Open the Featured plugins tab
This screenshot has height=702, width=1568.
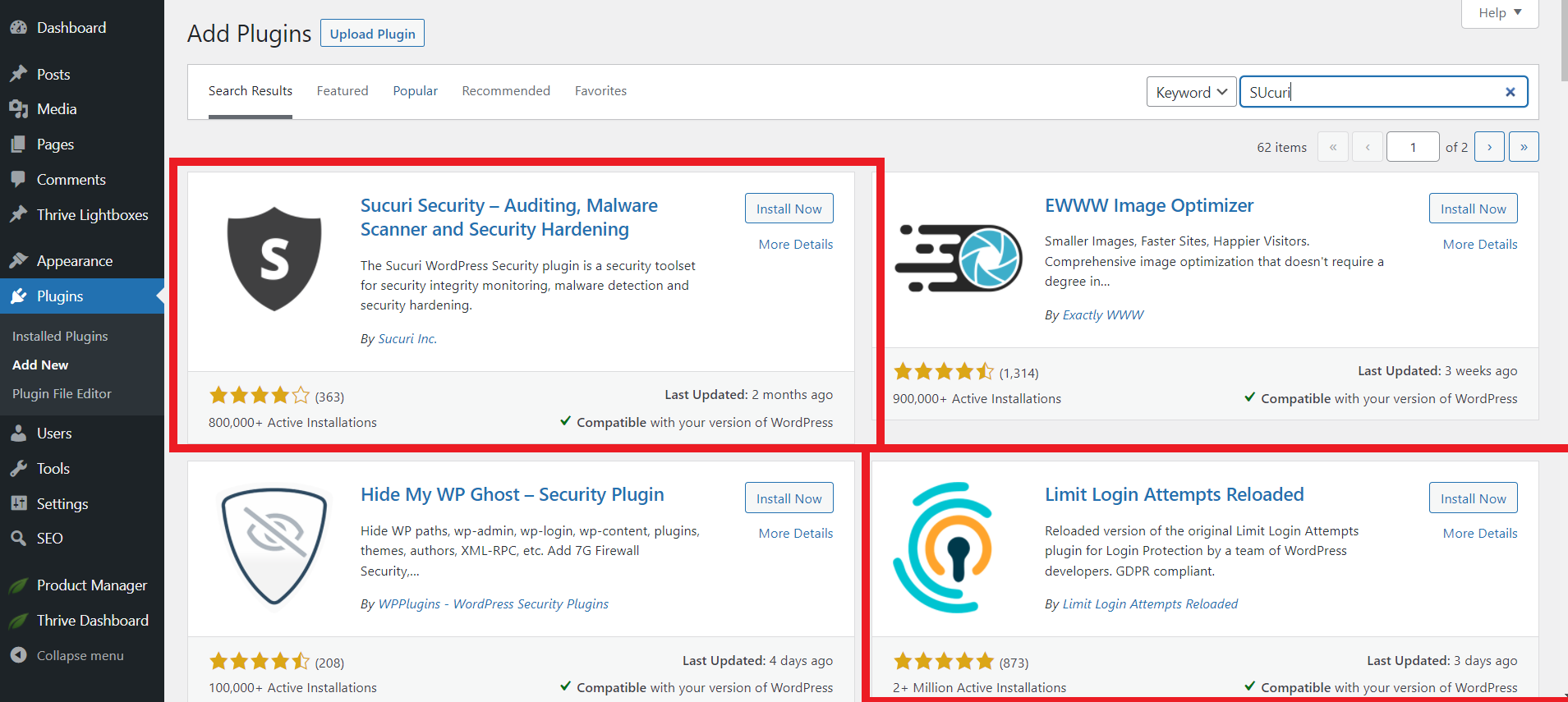343,90
